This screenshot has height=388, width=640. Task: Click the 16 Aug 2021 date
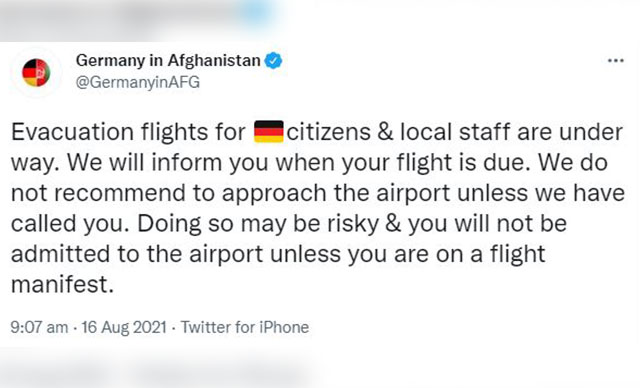tap(124, 327)
